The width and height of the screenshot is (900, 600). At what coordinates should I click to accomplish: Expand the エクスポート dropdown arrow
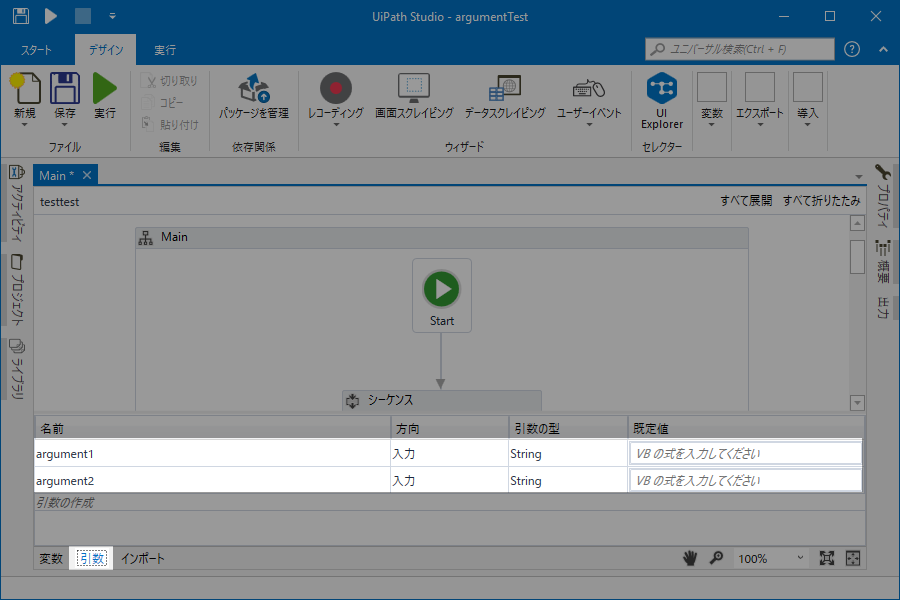pyautogui.click(x=760, y=125)
